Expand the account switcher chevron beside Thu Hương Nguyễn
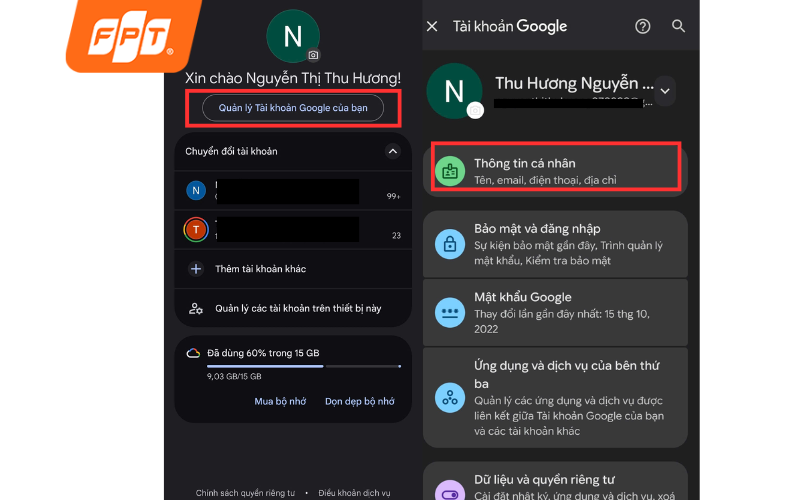Screen dimensions: 800x500 (x=665, y=91)
